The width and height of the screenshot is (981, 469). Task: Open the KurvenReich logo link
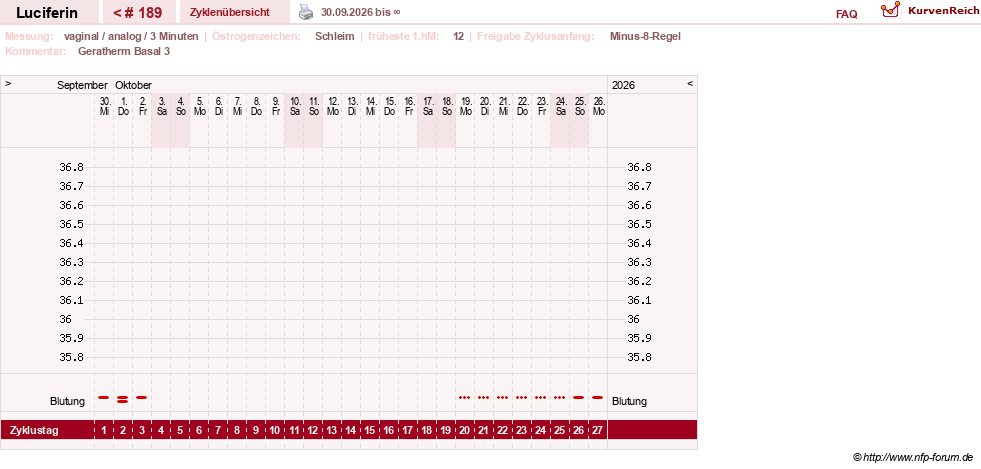click(x=929, y=11)
